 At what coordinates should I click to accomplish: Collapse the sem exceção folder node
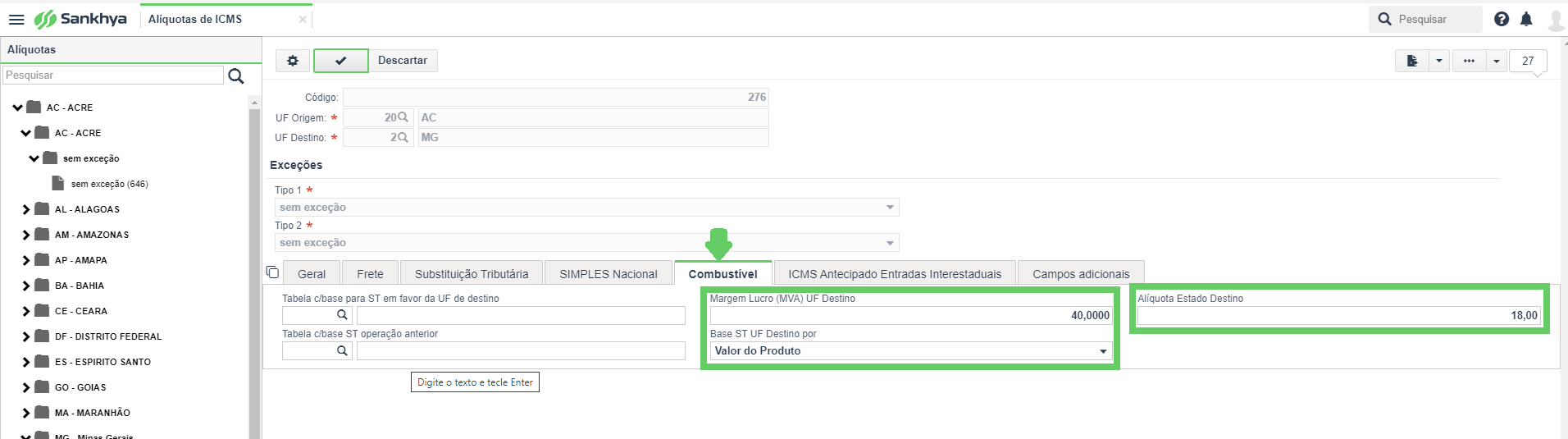34,159
